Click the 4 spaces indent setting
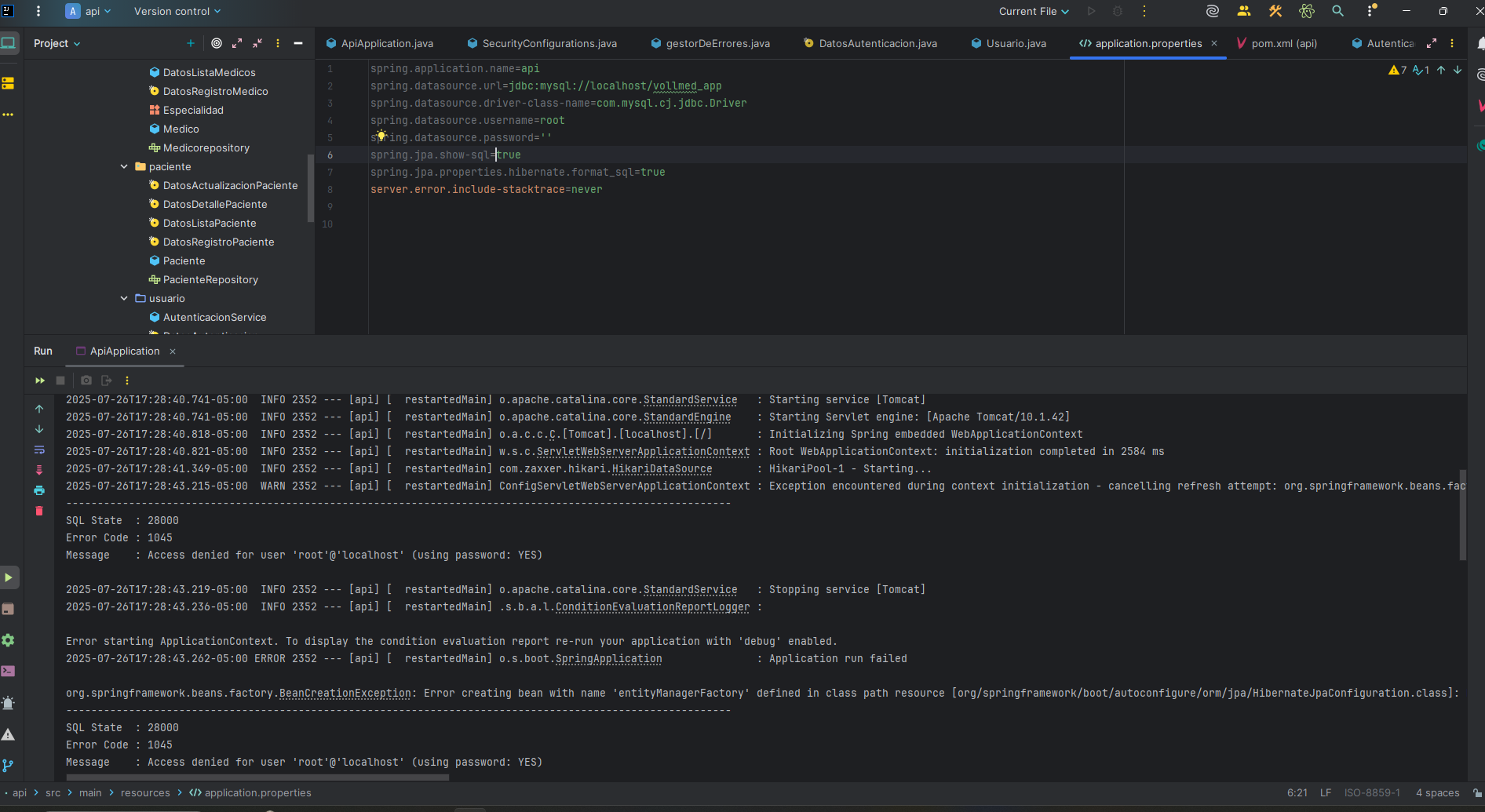Screen dimensions: 1485x812 click(1437, 792)
